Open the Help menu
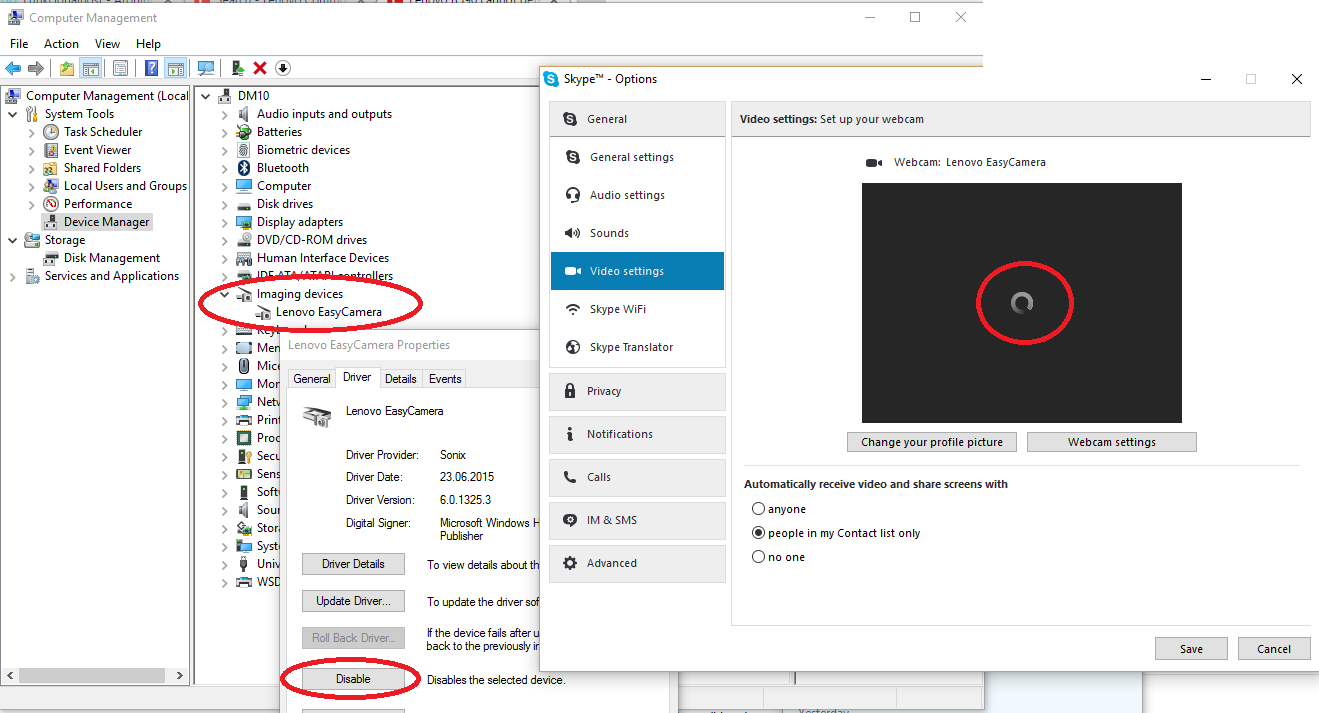Viewport: 1319px width, 713px height. point(148,44)
